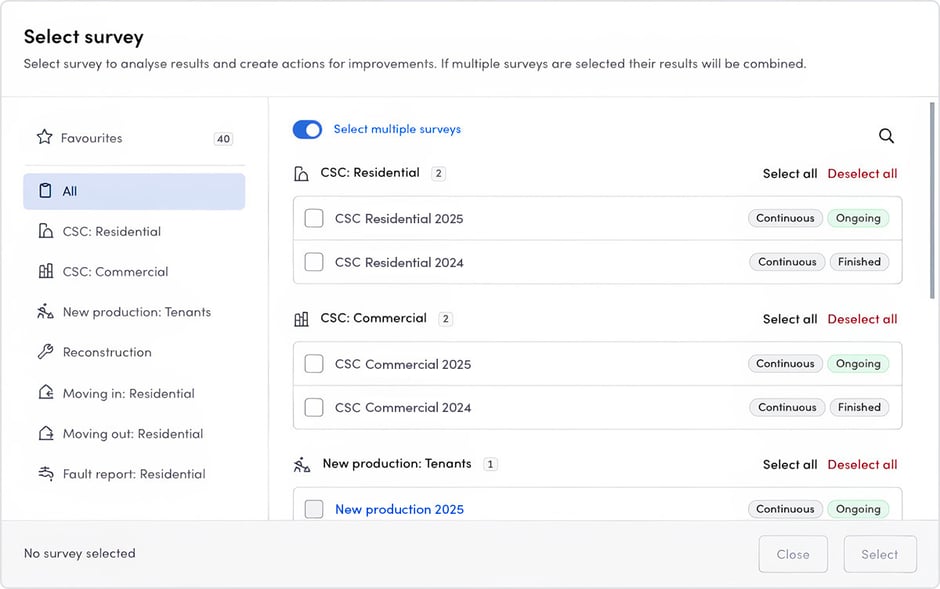Click the Select multiple surveys label
Screen dimensions: 940x589
[397, 129]
